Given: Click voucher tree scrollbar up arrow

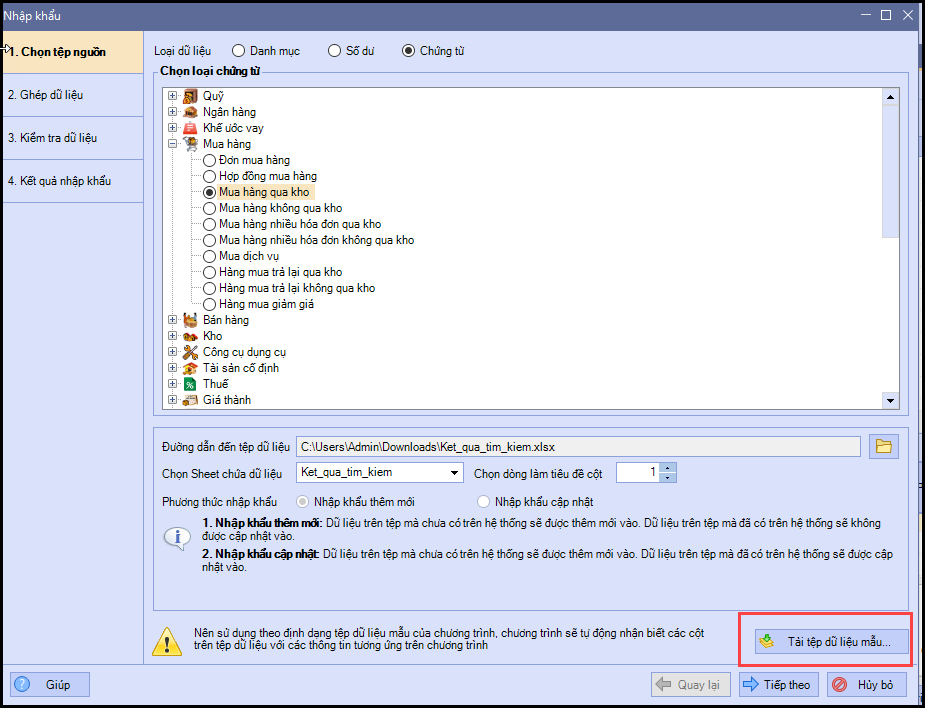Looking at the screenshot, I should [890, 97].
